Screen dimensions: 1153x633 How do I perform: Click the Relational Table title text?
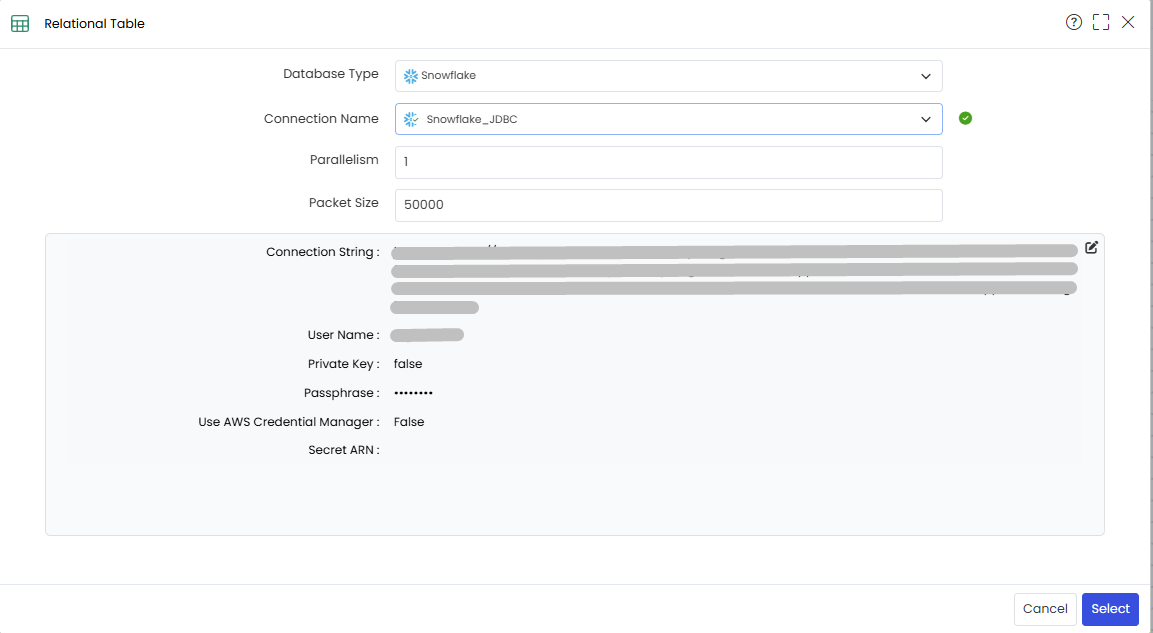pyautogui.click(x=94, y=24)
